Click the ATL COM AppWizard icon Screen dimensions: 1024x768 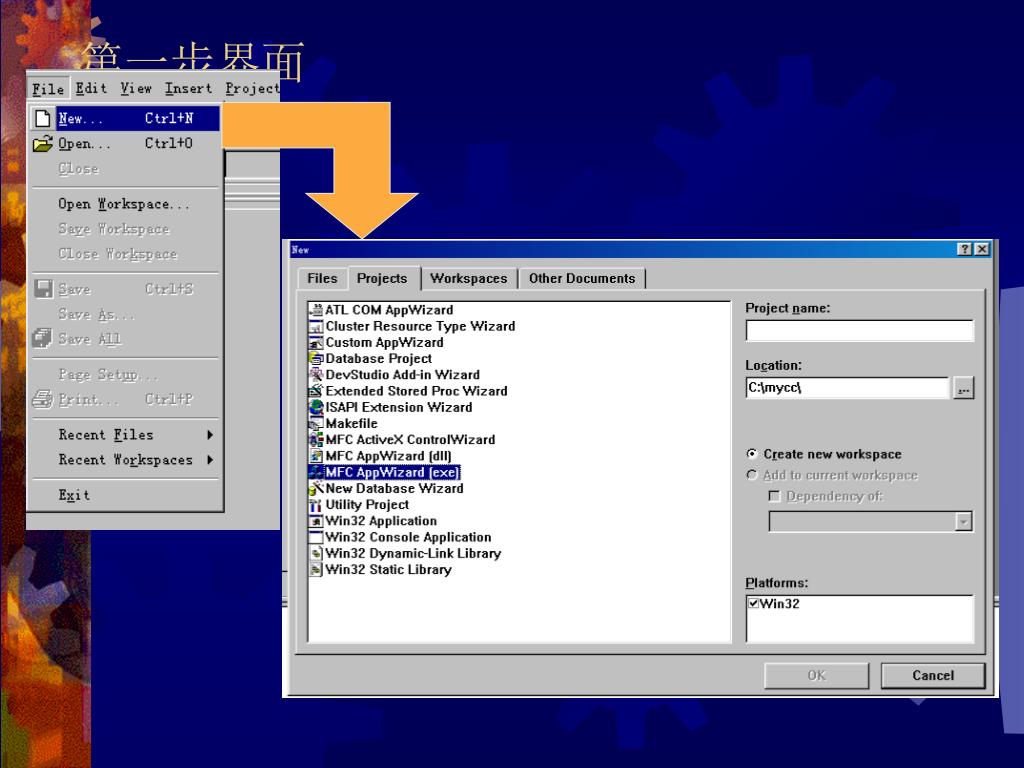tap(316, 310)
